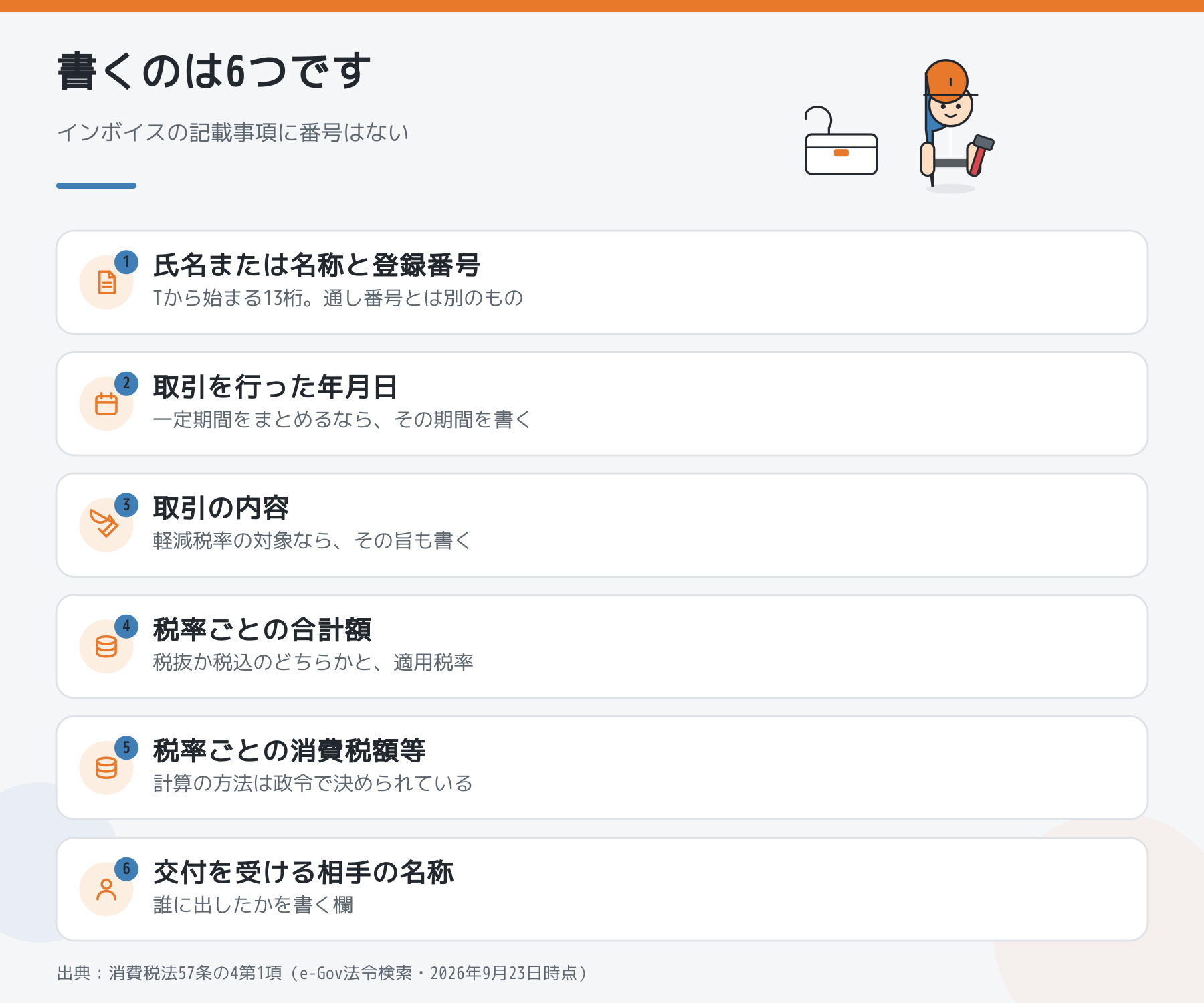Click number badge 2 on the date card

tap(126, 384)
